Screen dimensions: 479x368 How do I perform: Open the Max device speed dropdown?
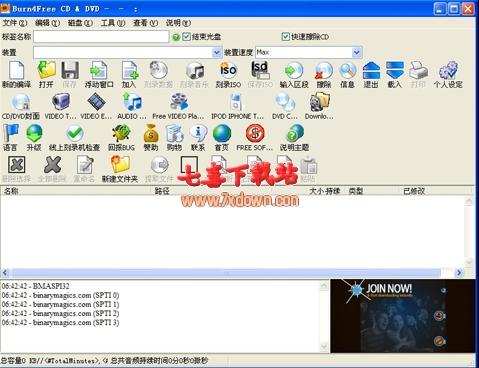pos(357,52)
